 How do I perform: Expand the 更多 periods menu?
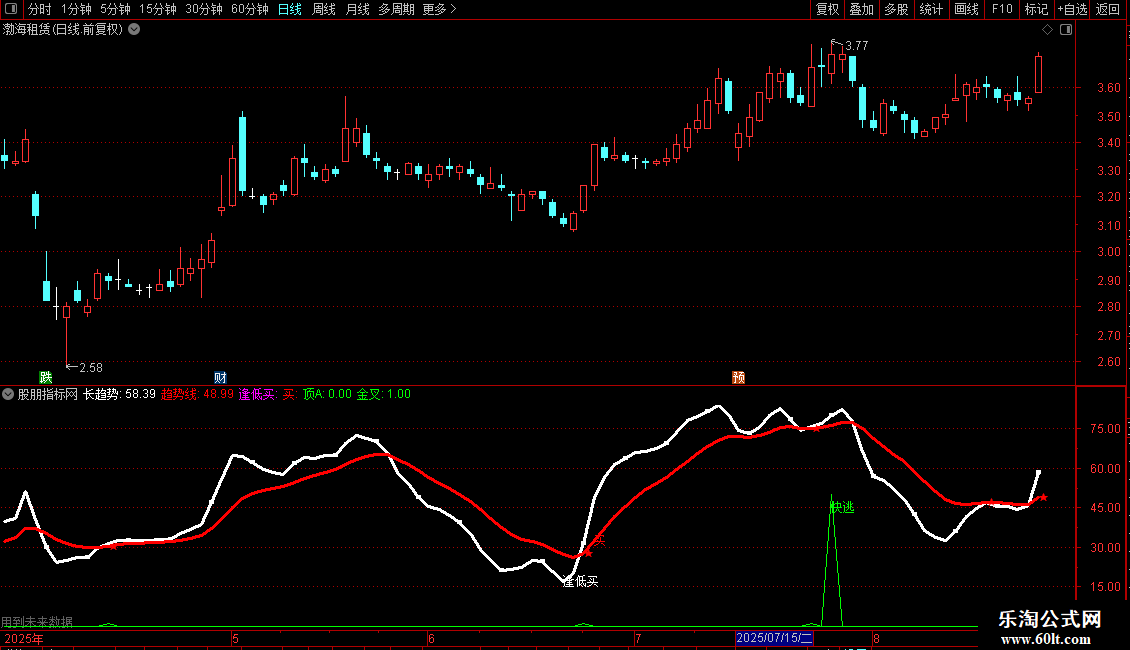[x=440, y=9]
